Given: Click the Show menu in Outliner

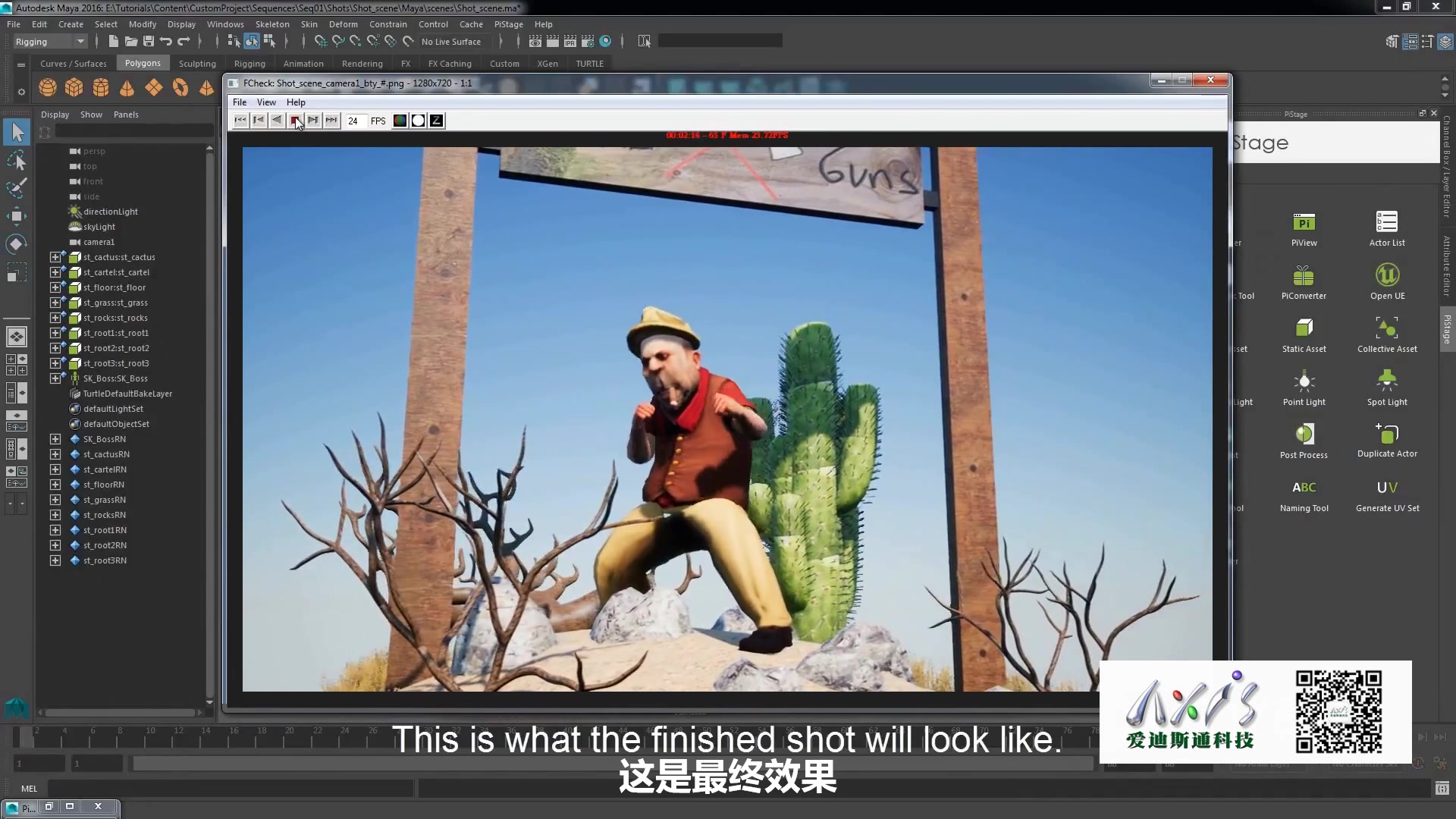Looking at the screenshot, I should [x=91, y=115].
